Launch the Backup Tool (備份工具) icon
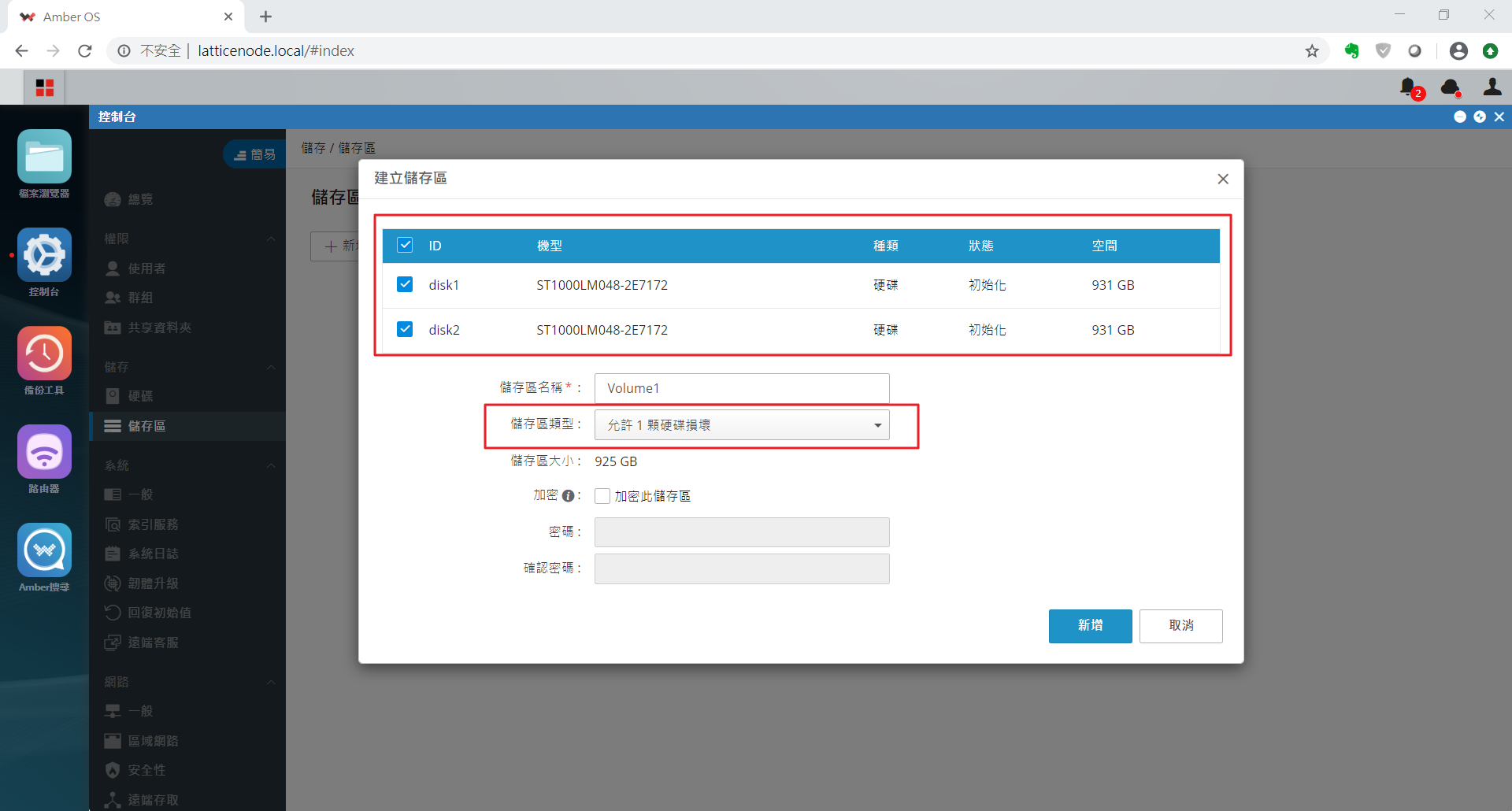Viewport: 1512px width, 811px height. coord(44,354)
